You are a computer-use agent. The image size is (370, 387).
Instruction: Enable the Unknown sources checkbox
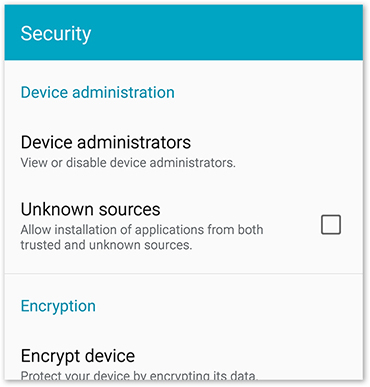pyautogui.click(x=331, y=225)
